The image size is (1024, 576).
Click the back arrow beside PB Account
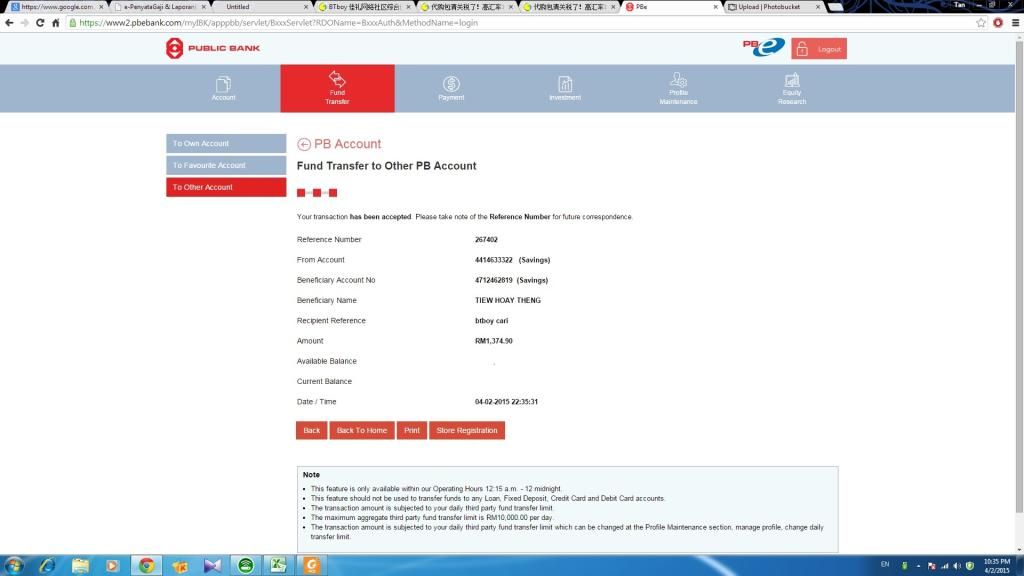[x=304, y=144]
